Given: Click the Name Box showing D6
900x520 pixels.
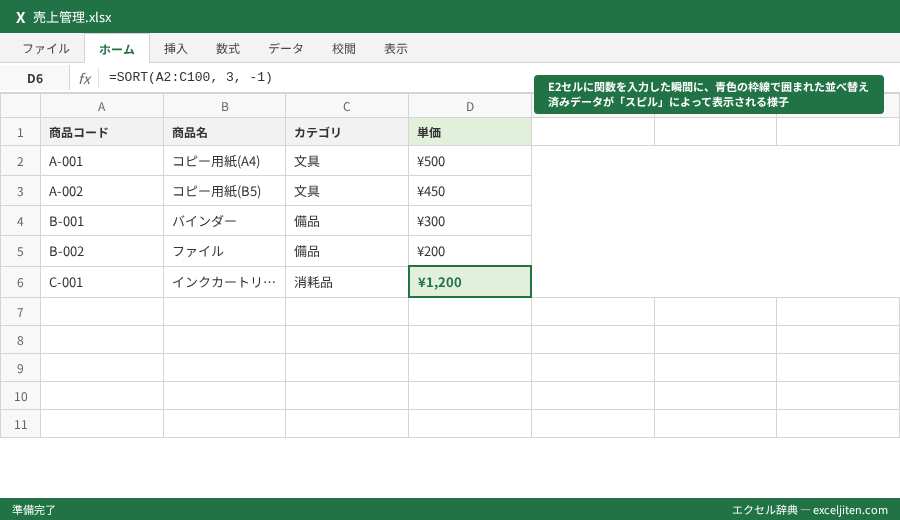Looking at the screenshot, I should click(x=35, y=78).
